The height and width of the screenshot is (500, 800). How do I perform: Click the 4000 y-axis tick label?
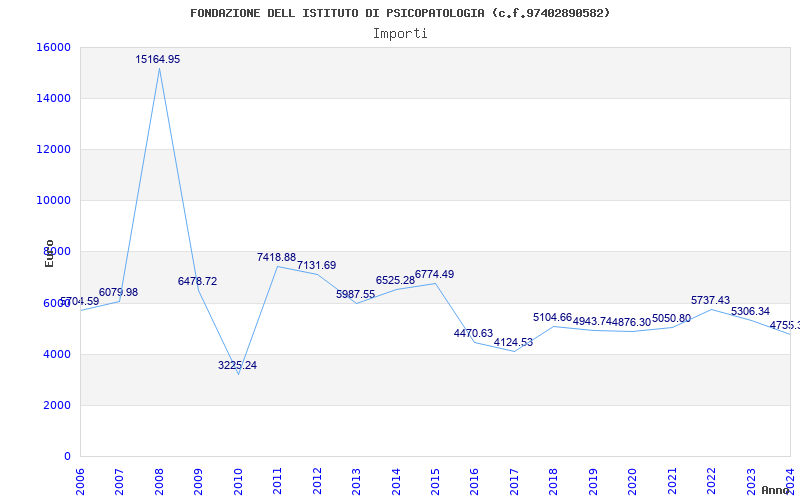point(57,355)
